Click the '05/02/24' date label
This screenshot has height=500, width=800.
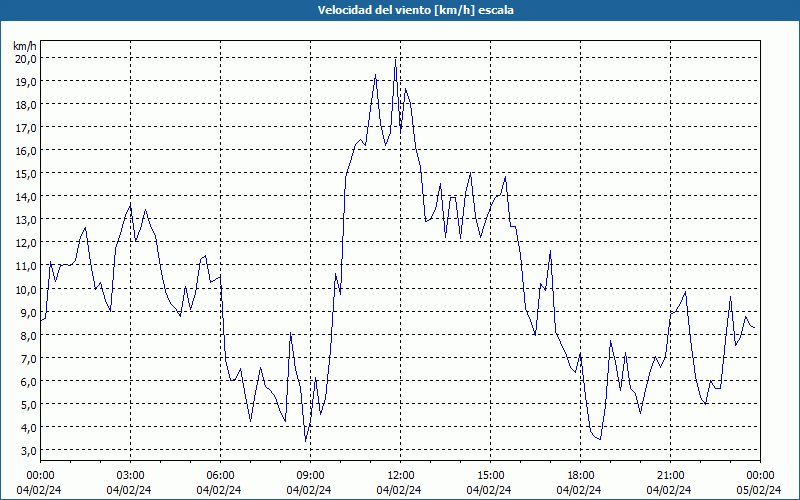(759, 490)
